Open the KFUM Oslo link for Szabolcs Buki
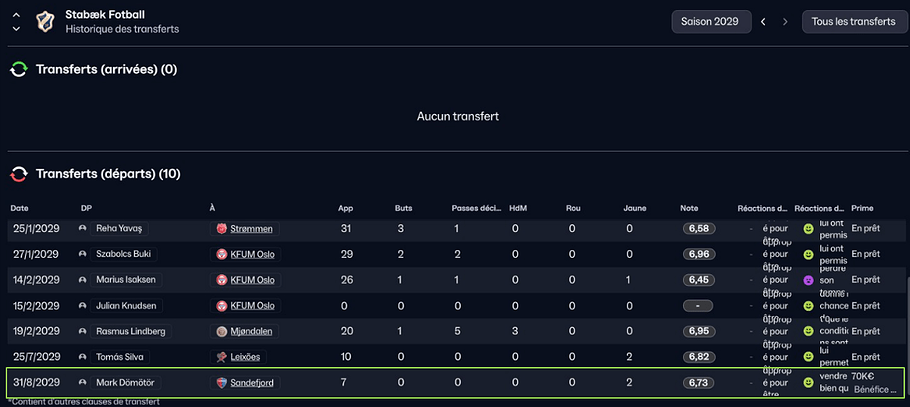Viewport: 910px width, 407px height. pos(252,255)
